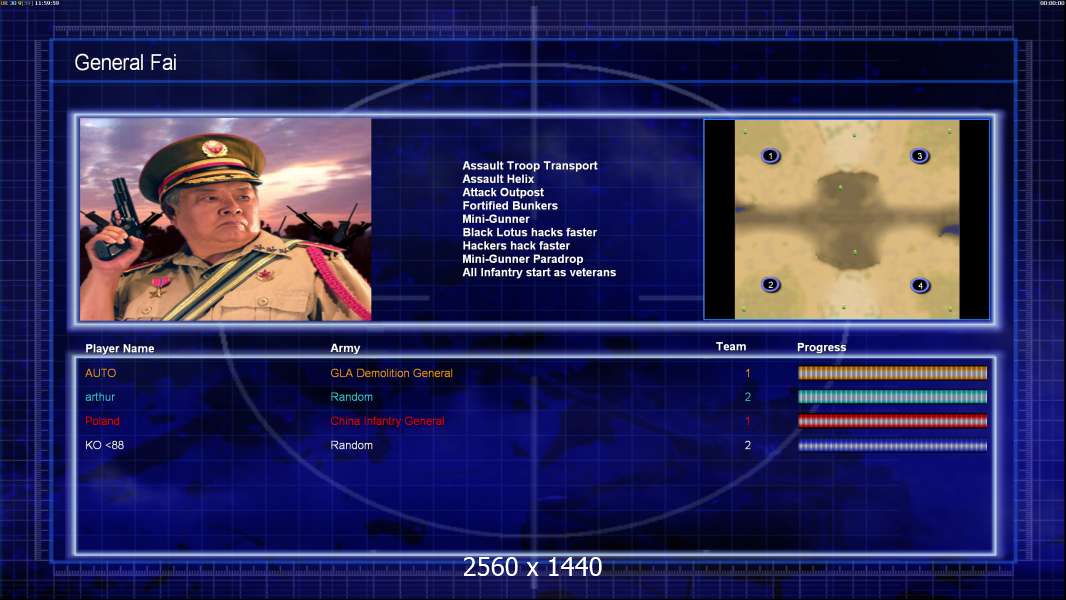Click the desert map preview thumbnail
This screenshot has width=1066, height=600.
[846, 219]
